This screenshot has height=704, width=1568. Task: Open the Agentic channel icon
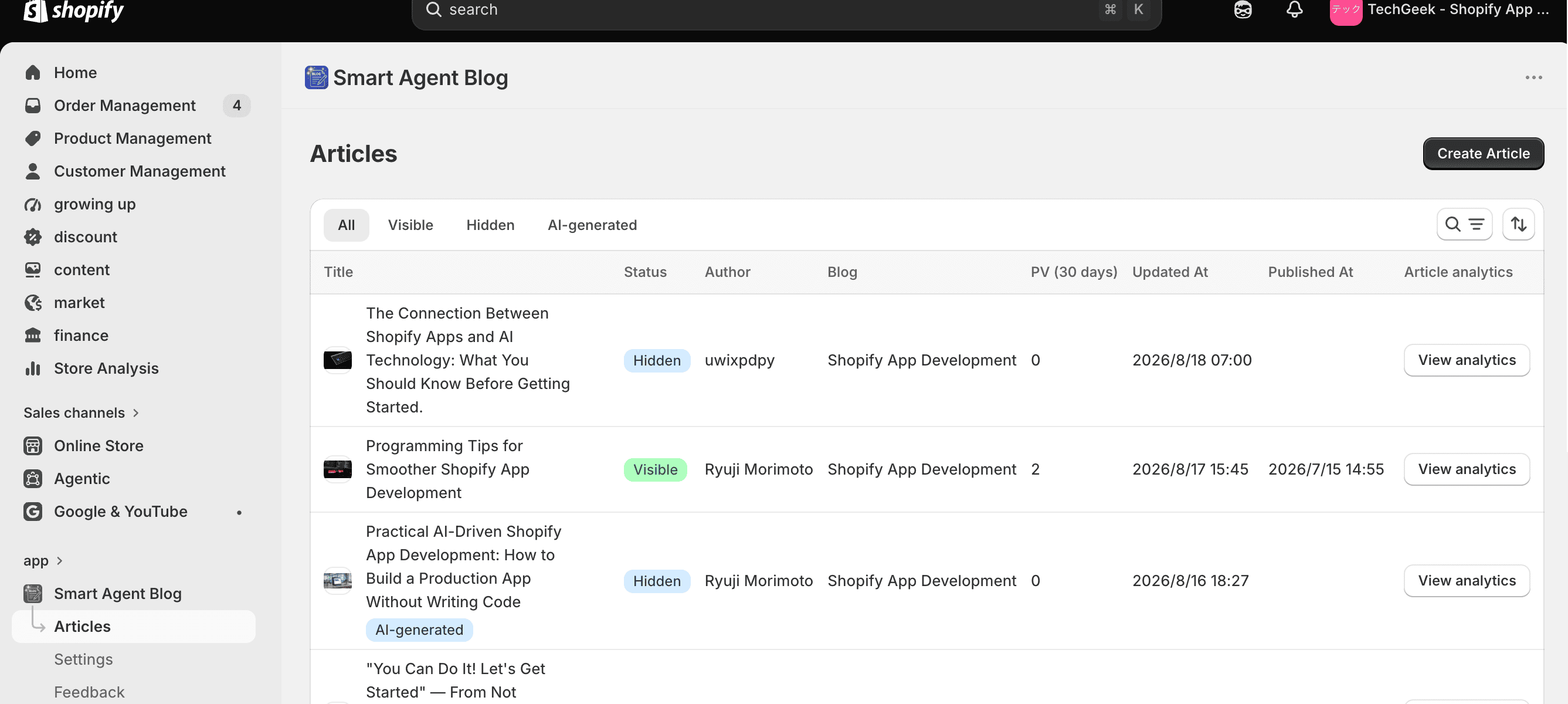click(x=33, y=479)
